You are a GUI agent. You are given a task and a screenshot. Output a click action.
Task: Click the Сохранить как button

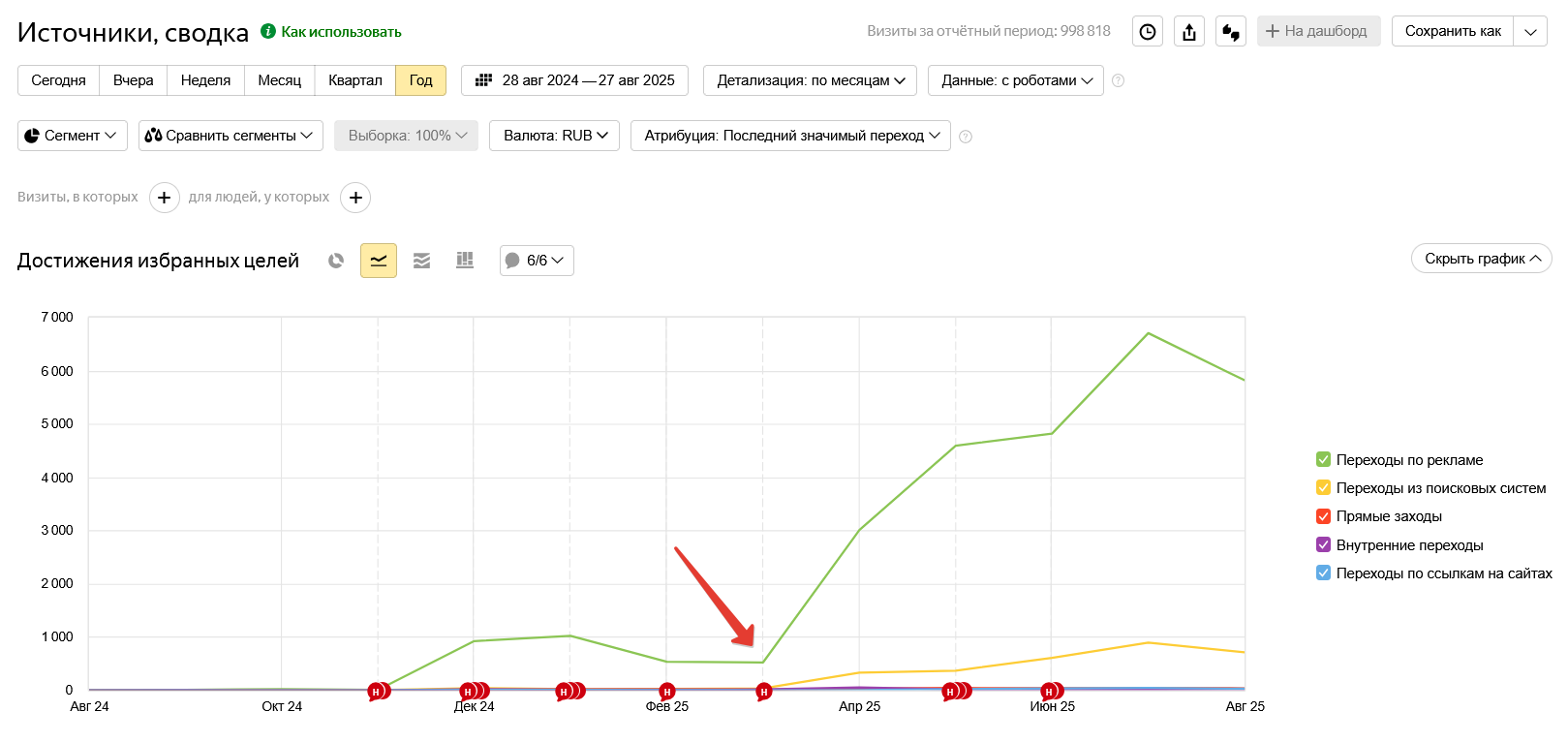(1452, 31)
